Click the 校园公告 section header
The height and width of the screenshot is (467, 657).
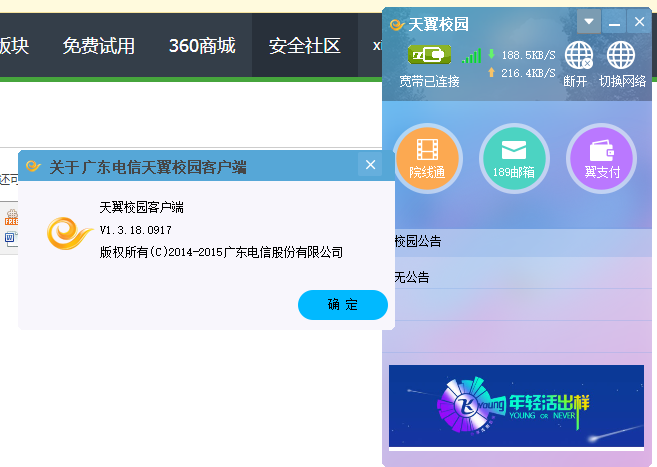(418, 241)
